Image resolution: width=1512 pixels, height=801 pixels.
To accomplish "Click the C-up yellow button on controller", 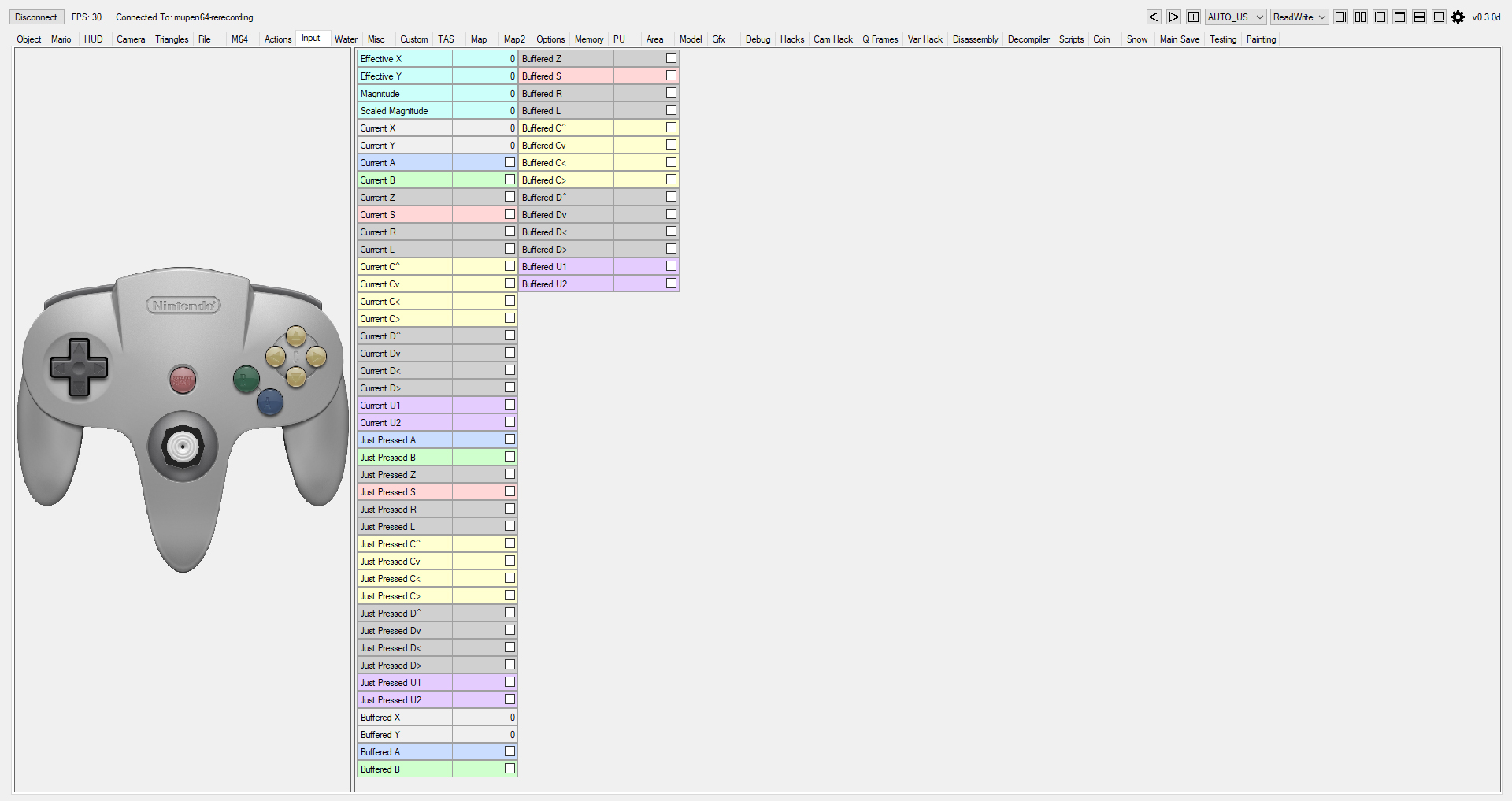I will (296, 337).
